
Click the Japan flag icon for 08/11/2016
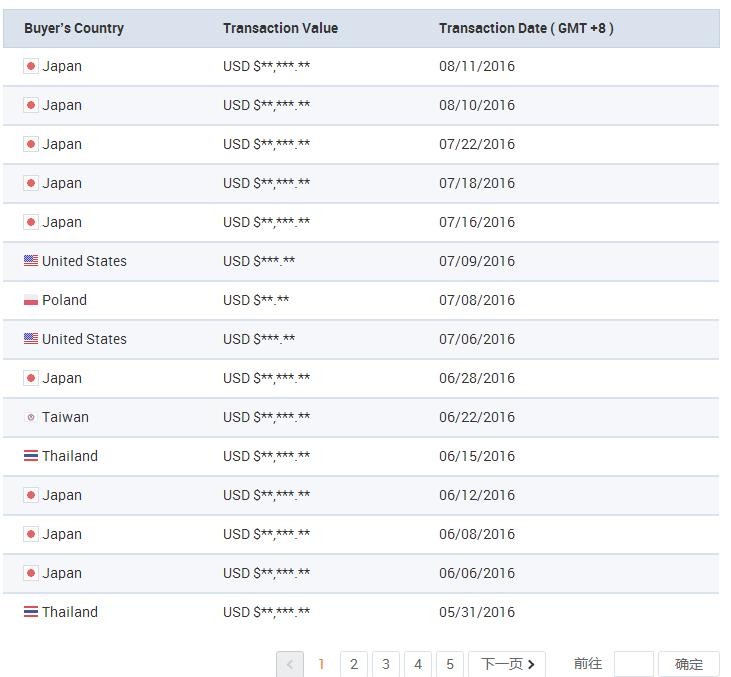(31, 66)
